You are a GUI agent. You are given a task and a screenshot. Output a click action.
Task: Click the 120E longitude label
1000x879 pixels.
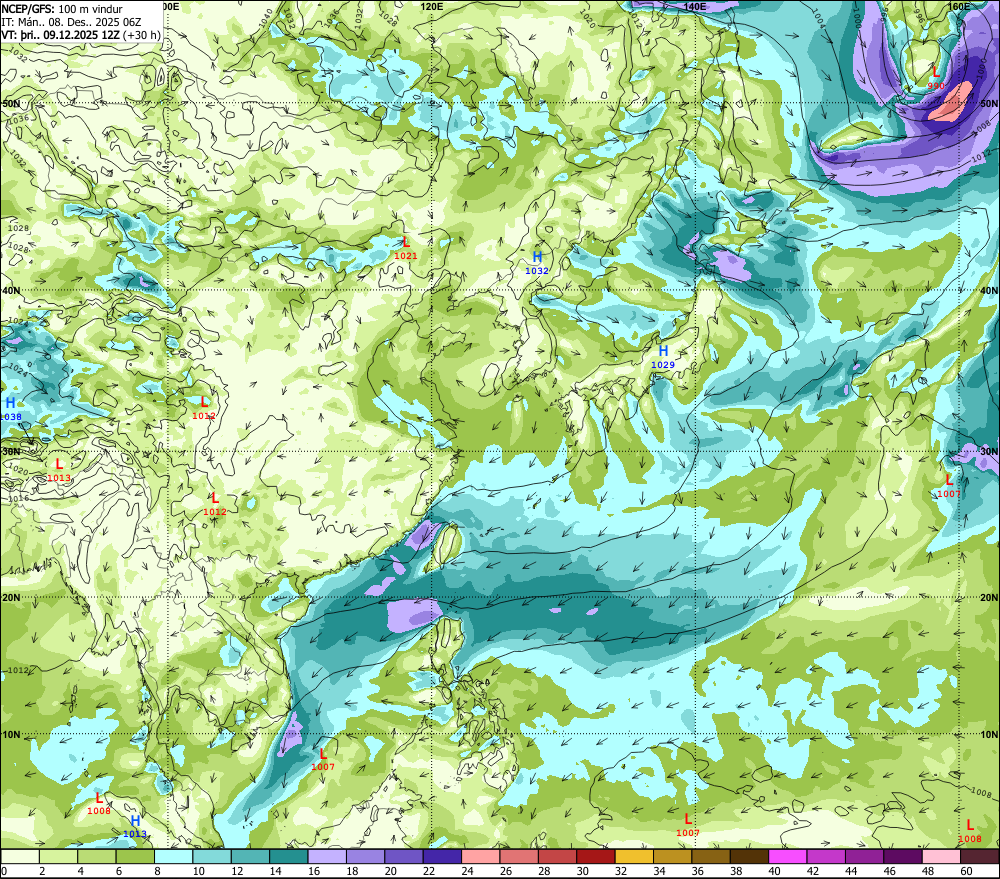tap(432, 6)
